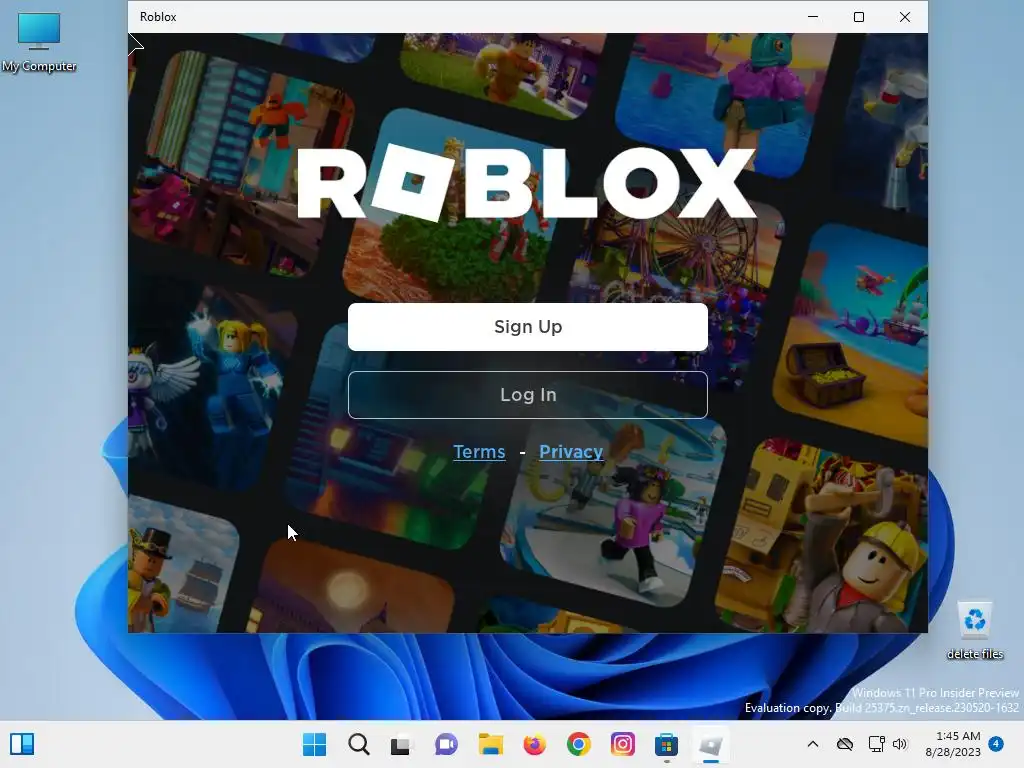Open the volume tray icon
The height and width of the screenshot is (768, 1024).
(x=901, y=744)
